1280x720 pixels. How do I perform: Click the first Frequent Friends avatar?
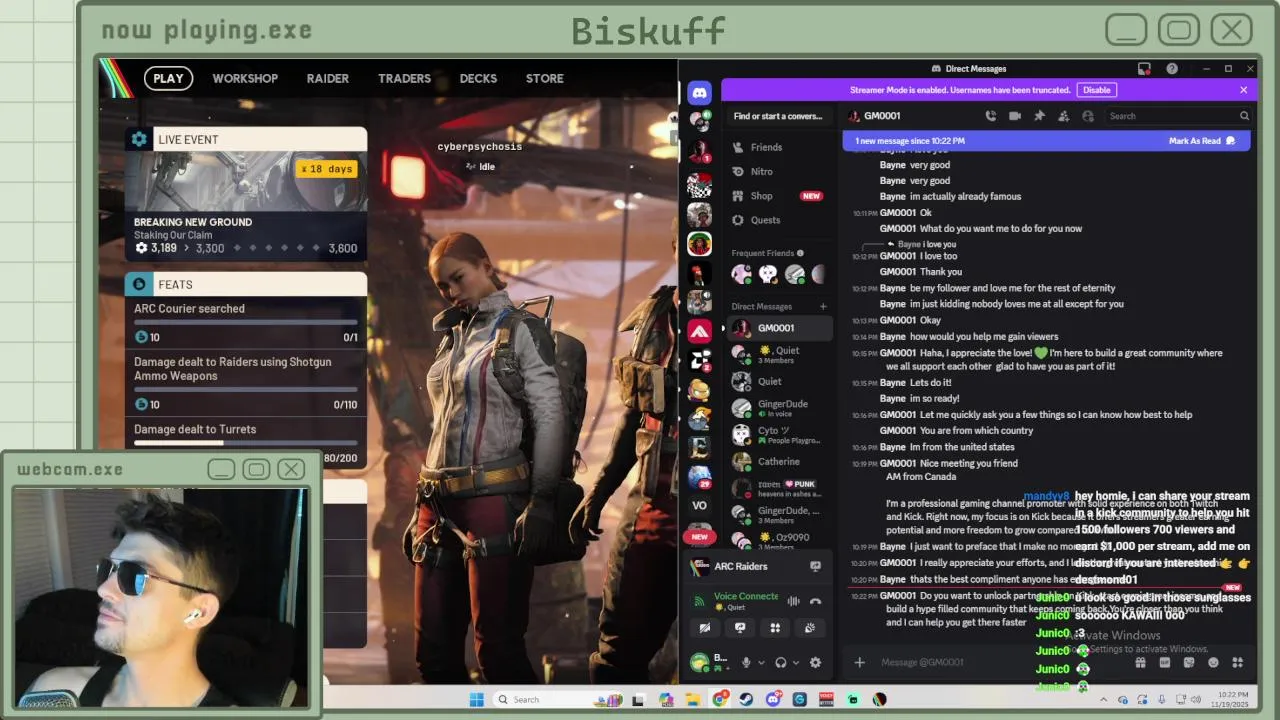point(741,273)
